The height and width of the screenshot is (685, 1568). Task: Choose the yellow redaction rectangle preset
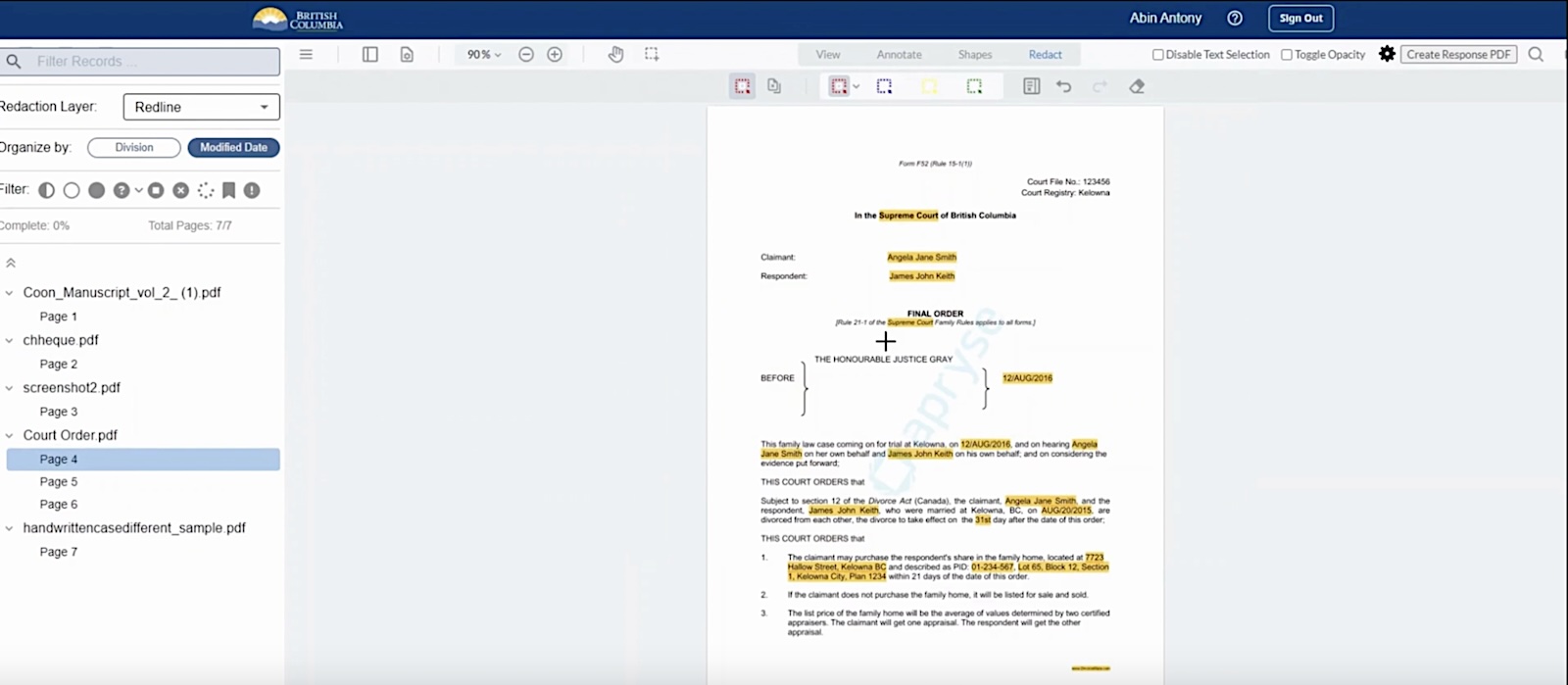[x=929, y=86]
